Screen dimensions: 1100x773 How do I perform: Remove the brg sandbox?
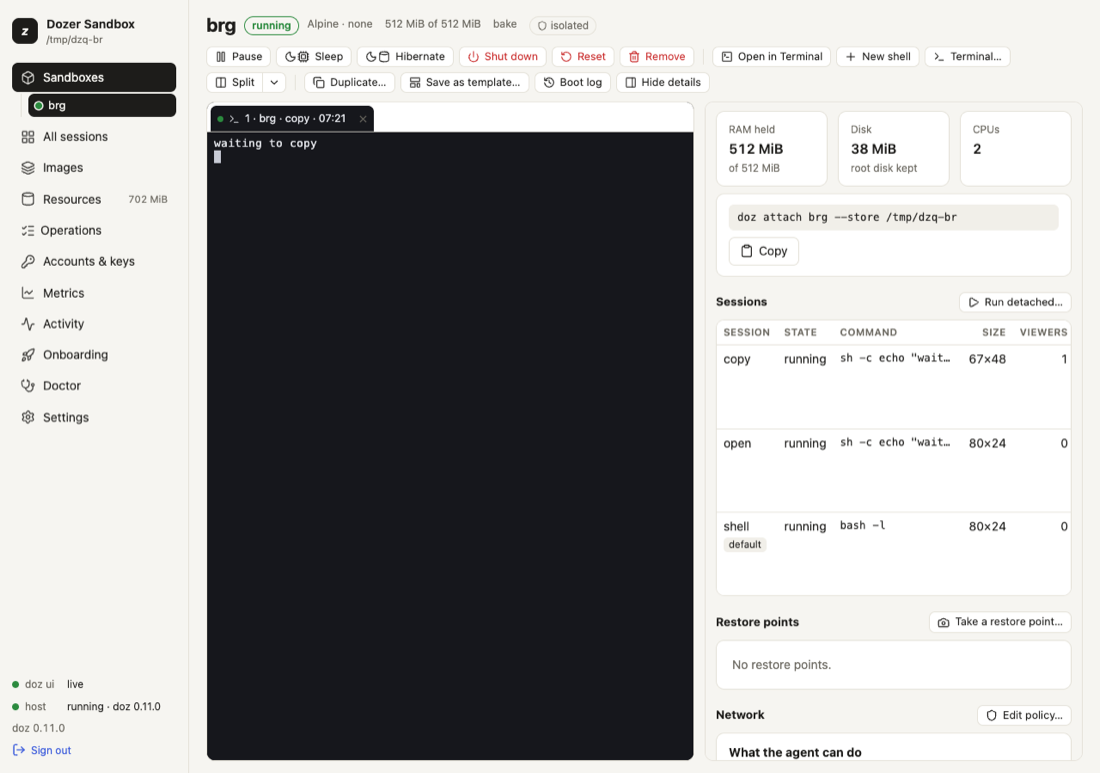point(657,56)
